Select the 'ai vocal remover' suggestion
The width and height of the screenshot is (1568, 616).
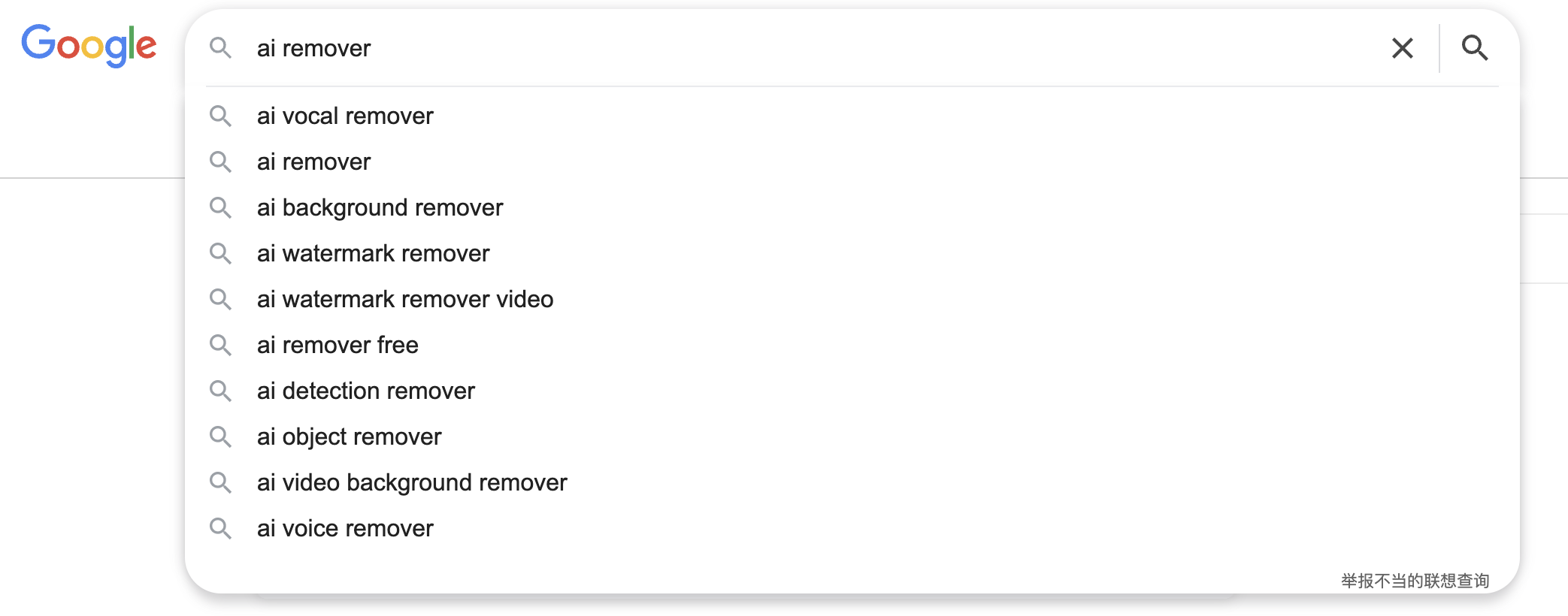point(345,116)
